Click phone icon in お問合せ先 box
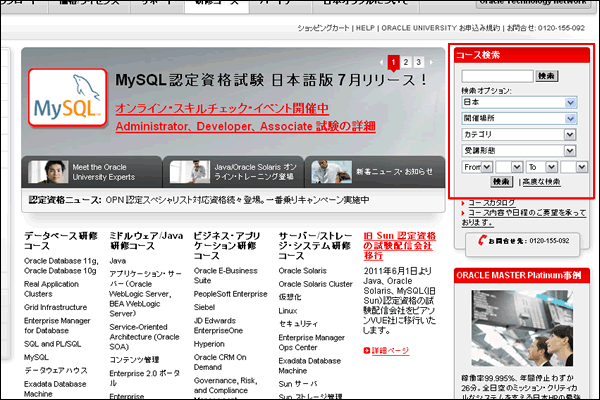Screen dimensions: 600x400 [x=482, y=240]
